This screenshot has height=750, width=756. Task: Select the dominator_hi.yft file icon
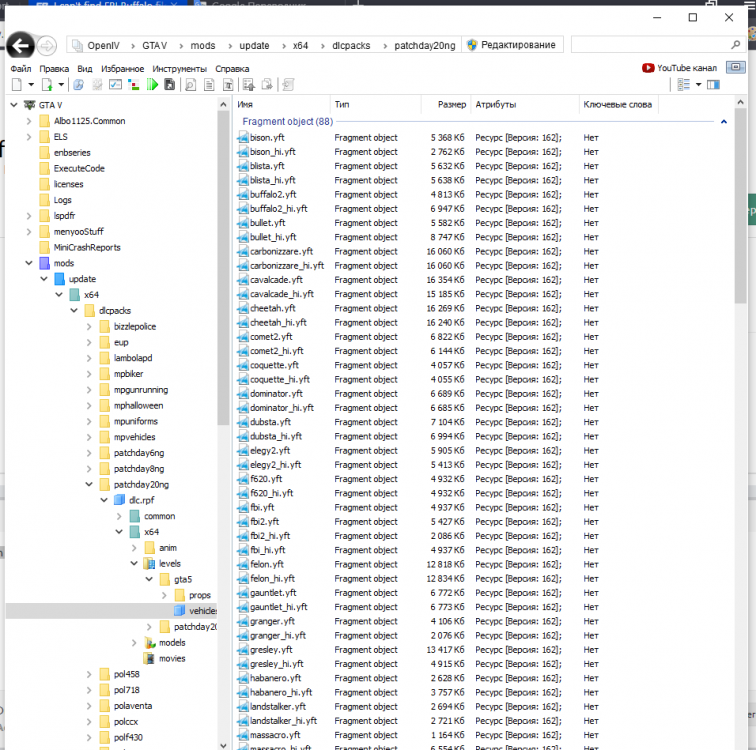coord(243,408)
